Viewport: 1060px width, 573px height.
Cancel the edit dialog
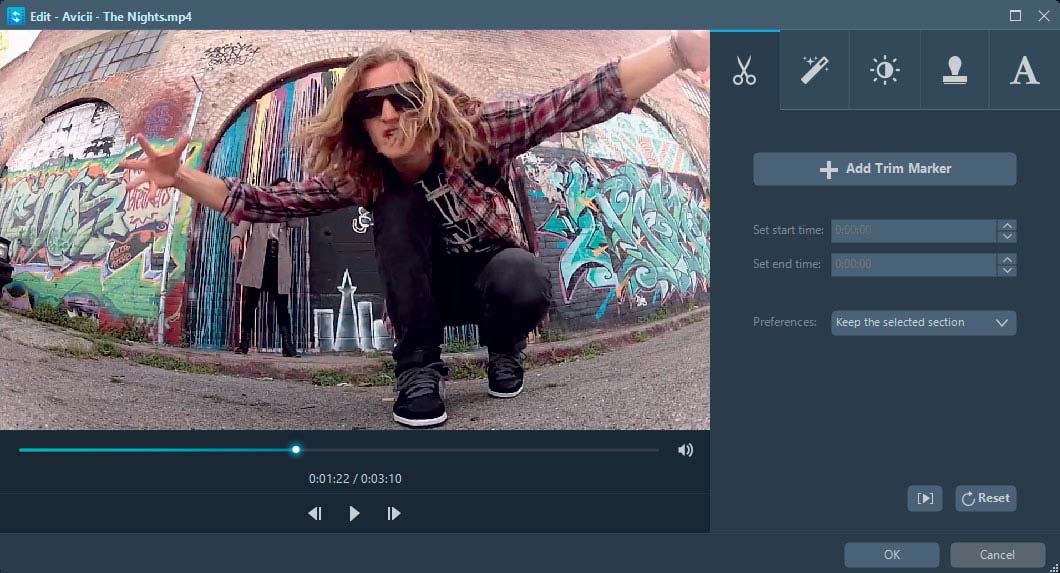[997, 555]
